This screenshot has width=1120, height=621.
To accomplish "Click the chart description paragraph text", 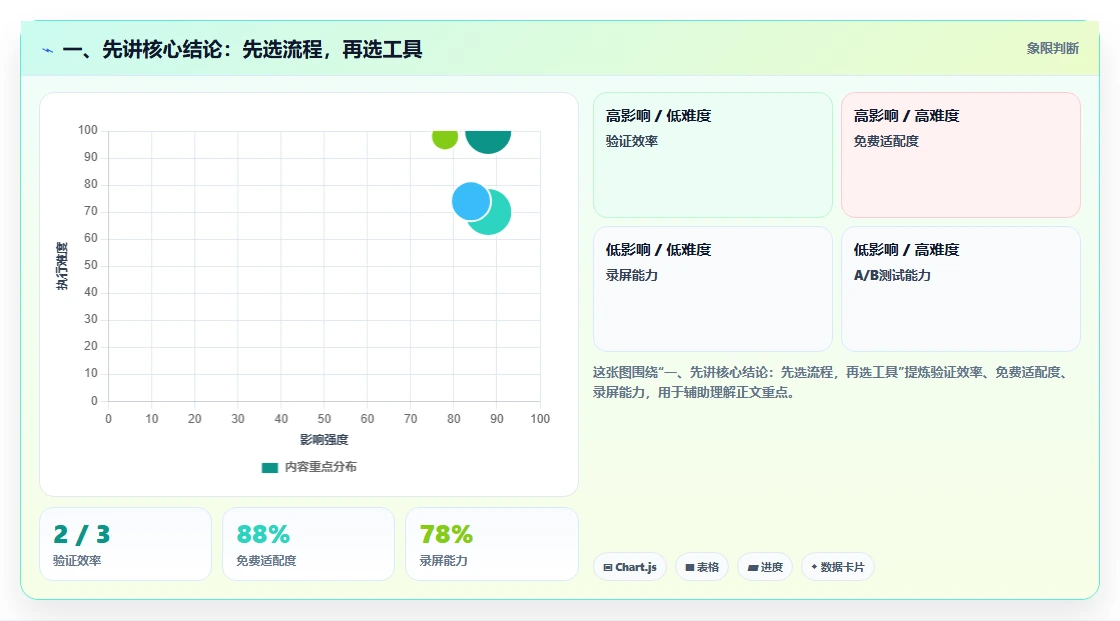I will (830, 382).
